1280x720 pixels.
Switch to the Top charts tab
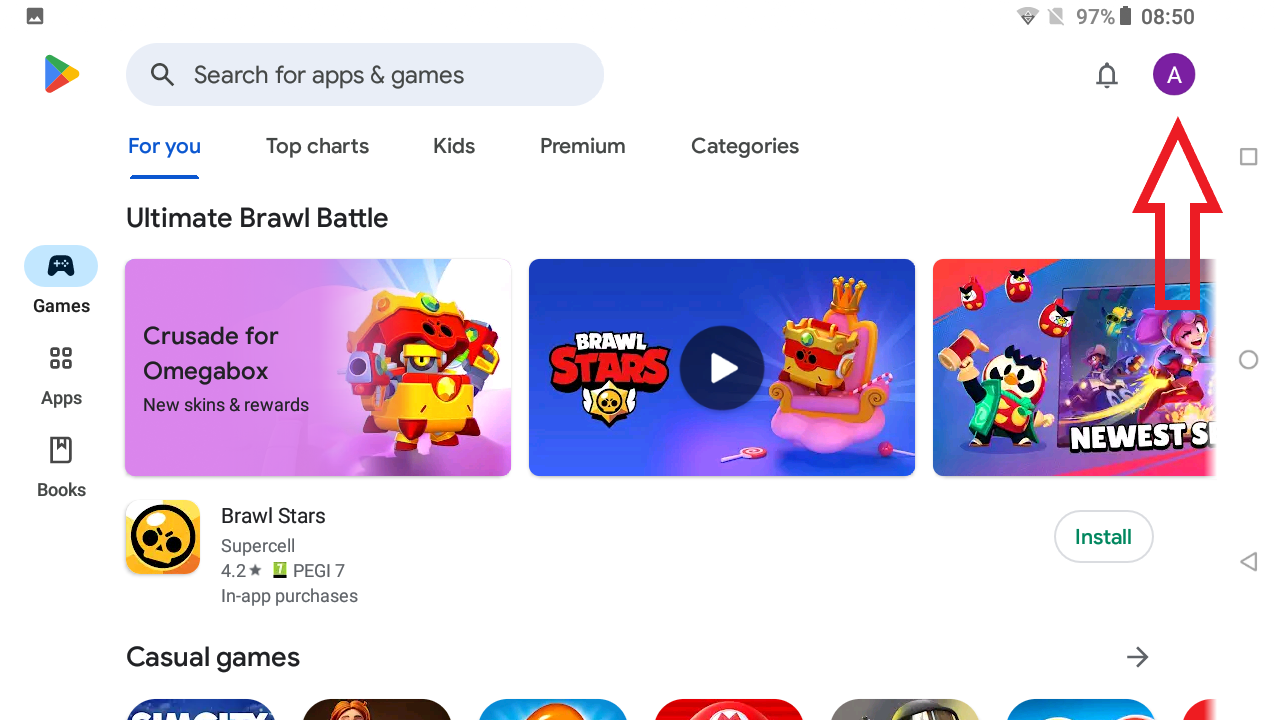(x=317, y=146)
